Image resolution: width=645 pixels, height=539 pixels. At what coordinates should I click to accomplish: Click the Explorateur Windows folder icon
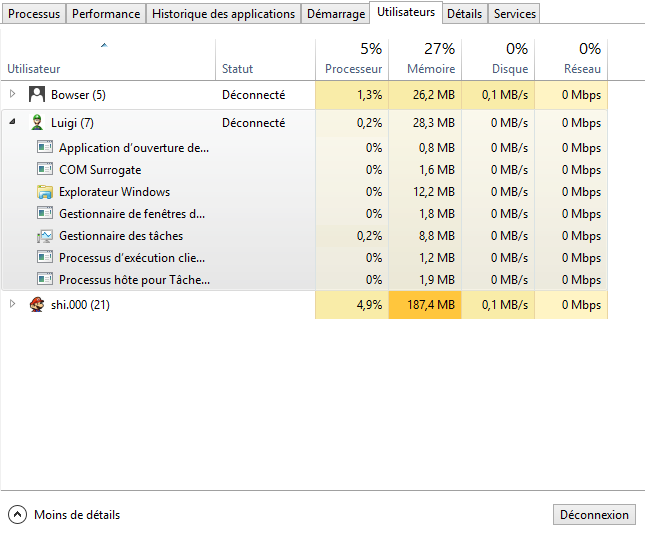click(x=45, y=192)
